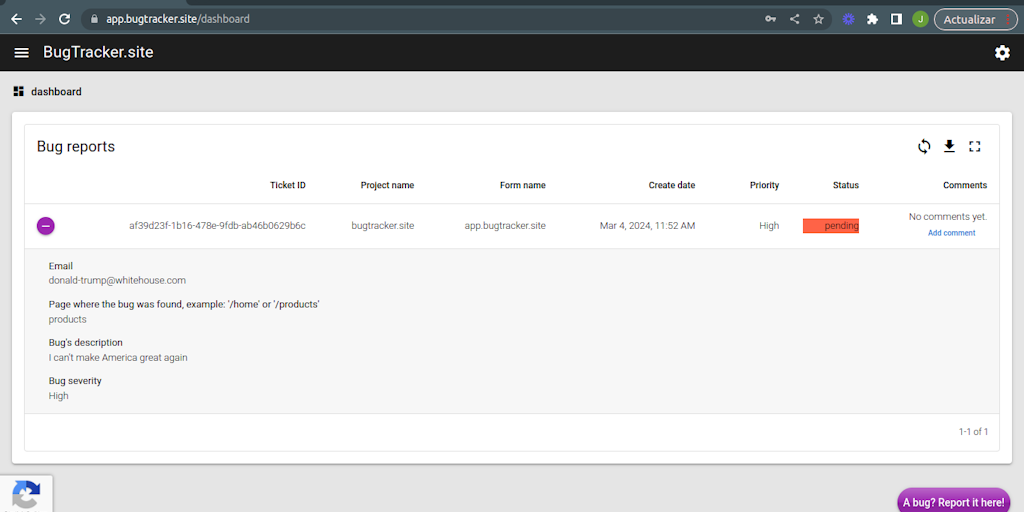The height and width of the screenshot is (512, 1024).
Task: Download the bug reports list
Action: coord(949,147)
